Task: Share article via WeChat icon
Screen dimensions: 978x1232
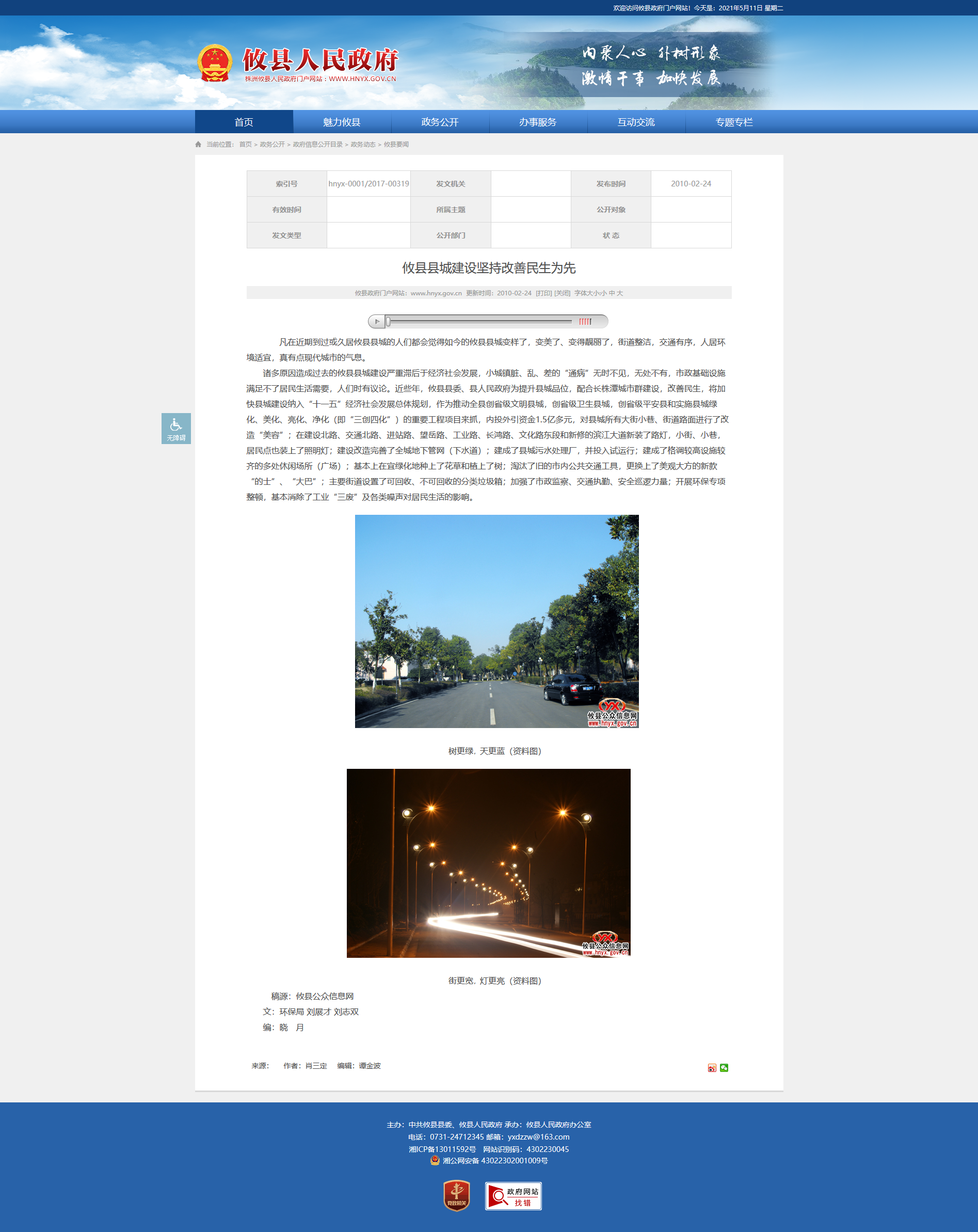Action: 724,1067
